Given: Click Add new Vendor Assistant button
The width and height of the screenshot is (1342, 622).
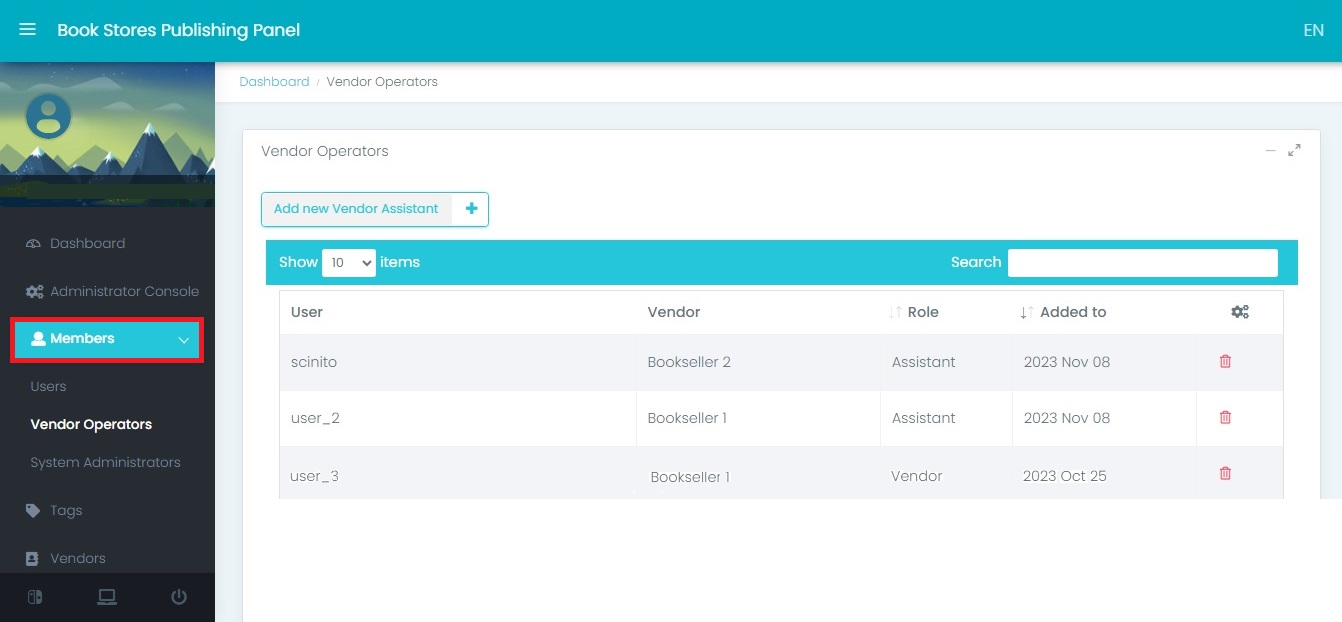Looking at the screenshot, I should pyautogui.click(x=374, y=209).
